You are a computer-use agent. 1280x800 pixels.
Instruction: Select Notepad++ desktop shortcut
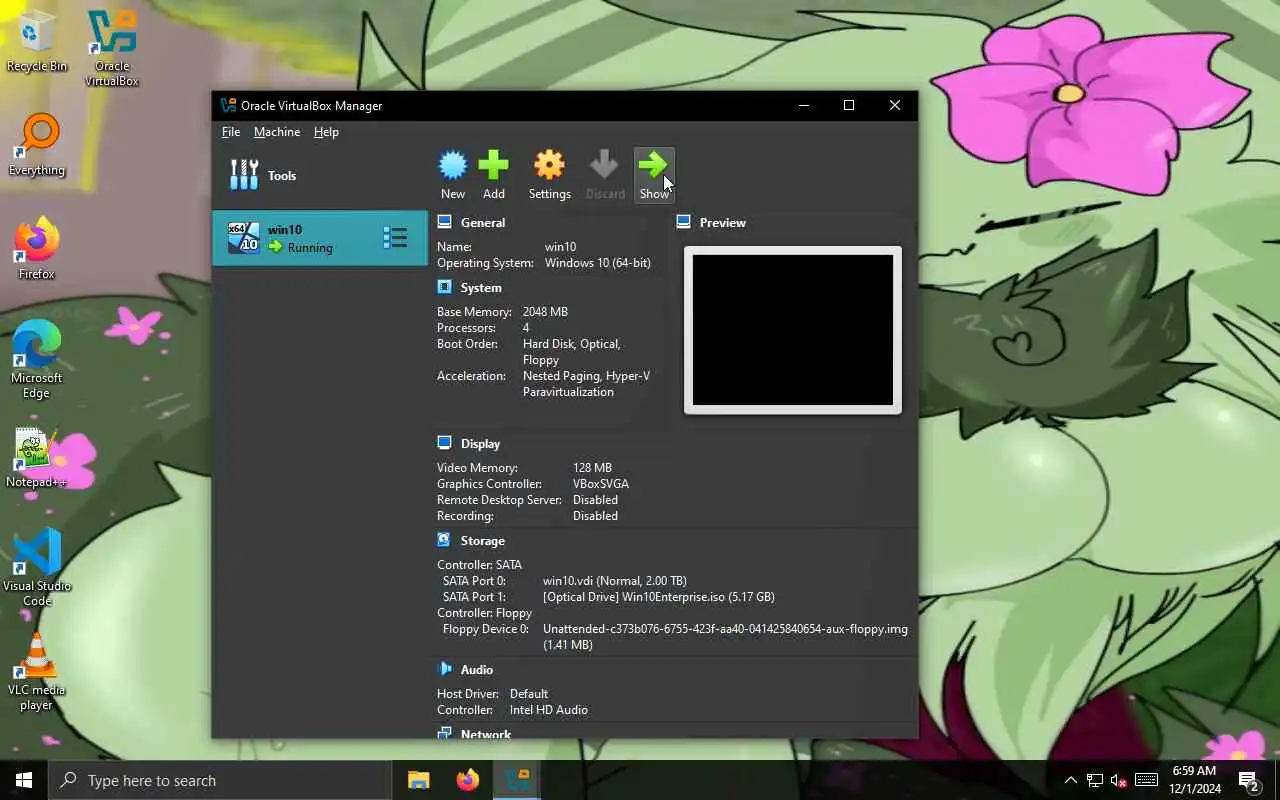(x=37, y=458)
